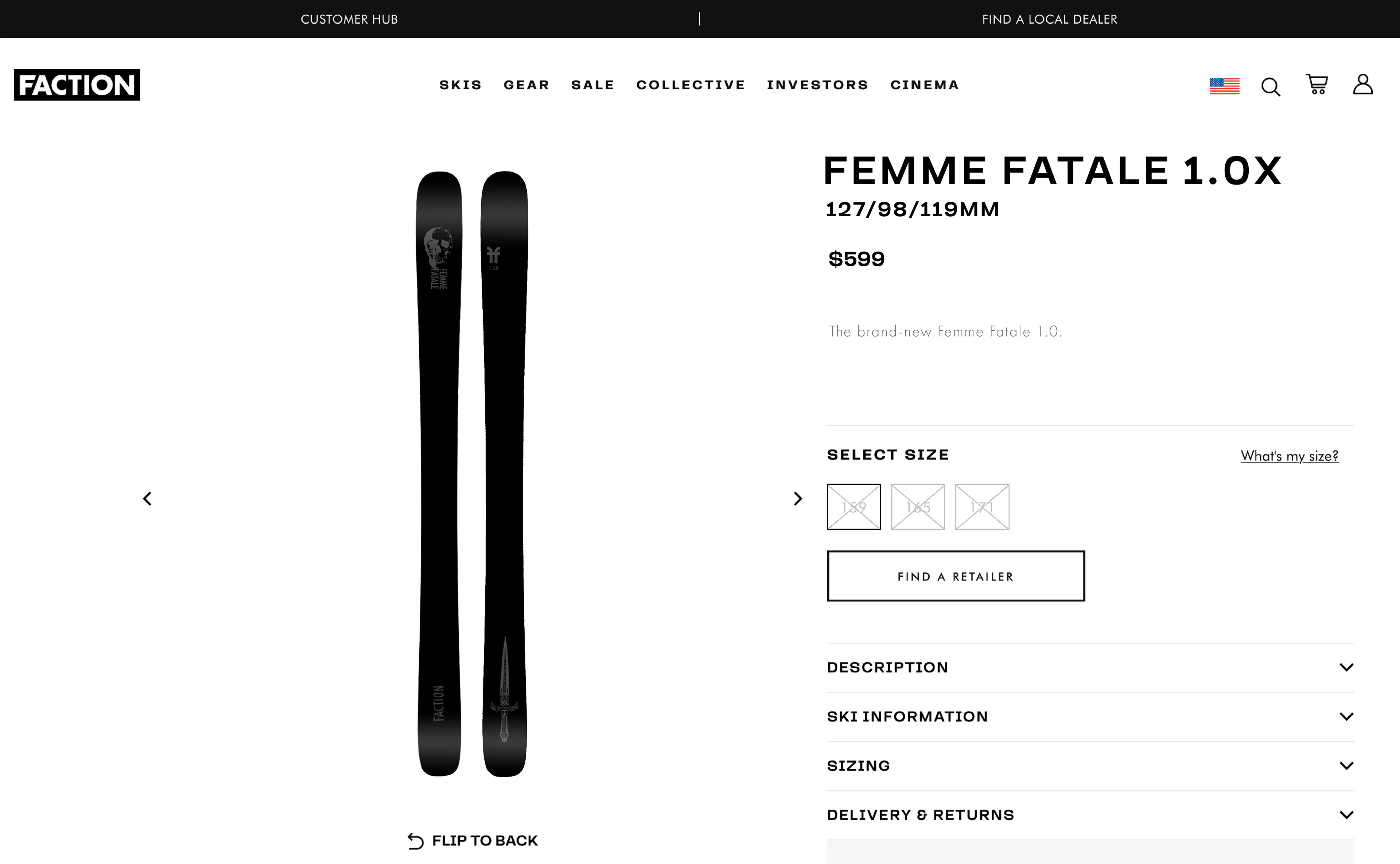
Task: Expand the Sizing section
Action: pos(1090,766)
